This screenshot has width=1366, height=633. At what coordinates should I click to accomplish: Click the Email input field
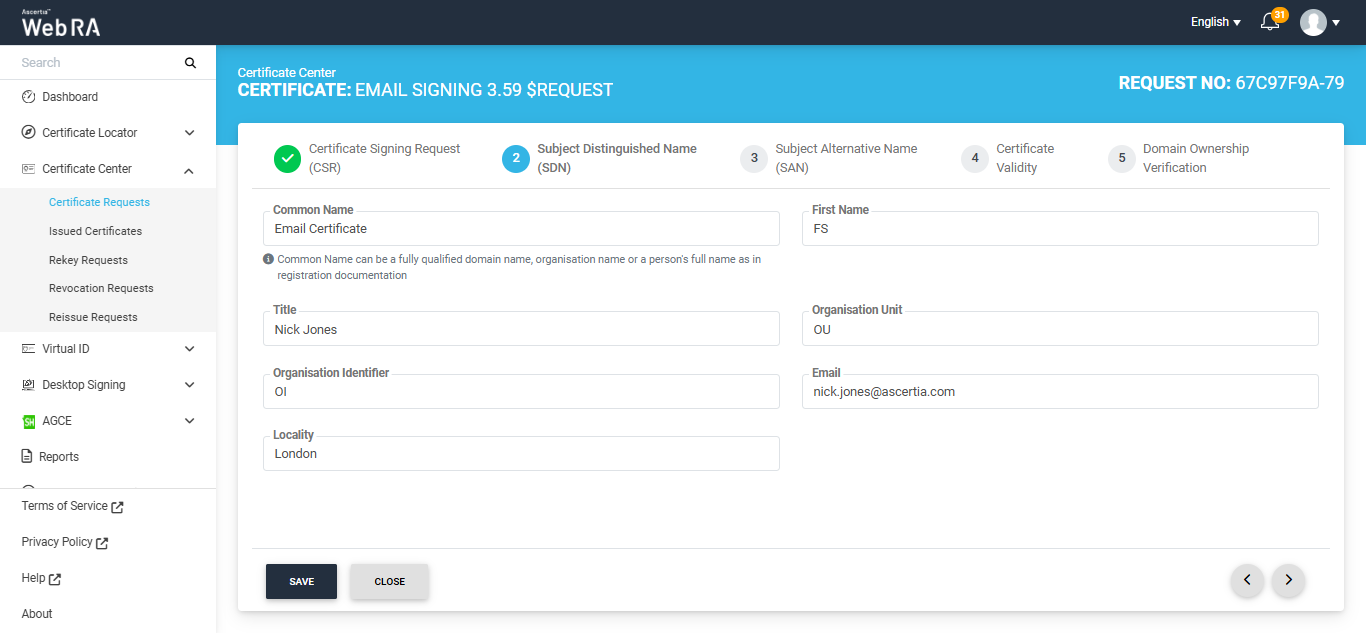click(1060, 391)
